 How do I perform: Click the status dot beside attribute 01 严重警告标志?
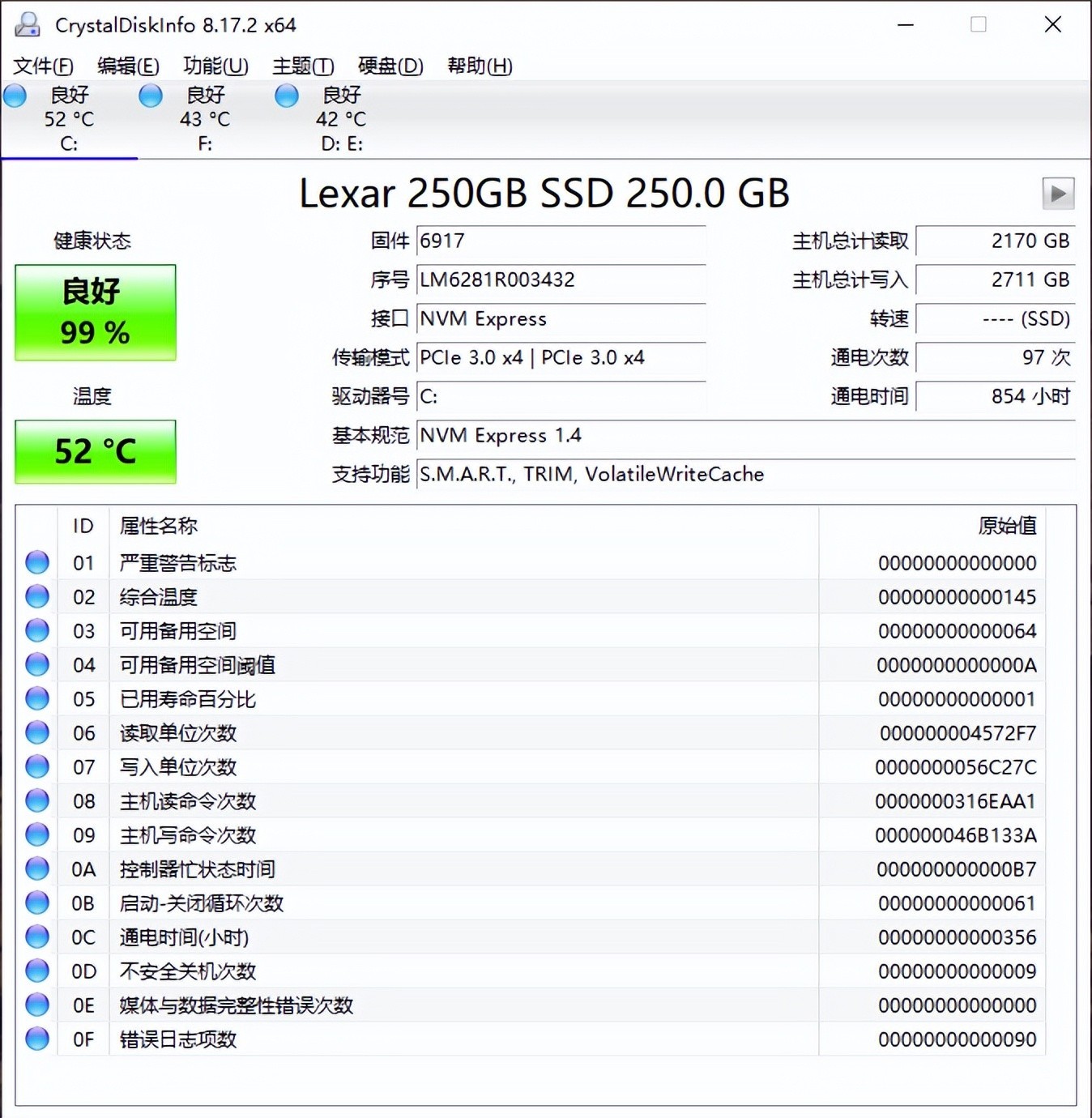coord(36,562)
